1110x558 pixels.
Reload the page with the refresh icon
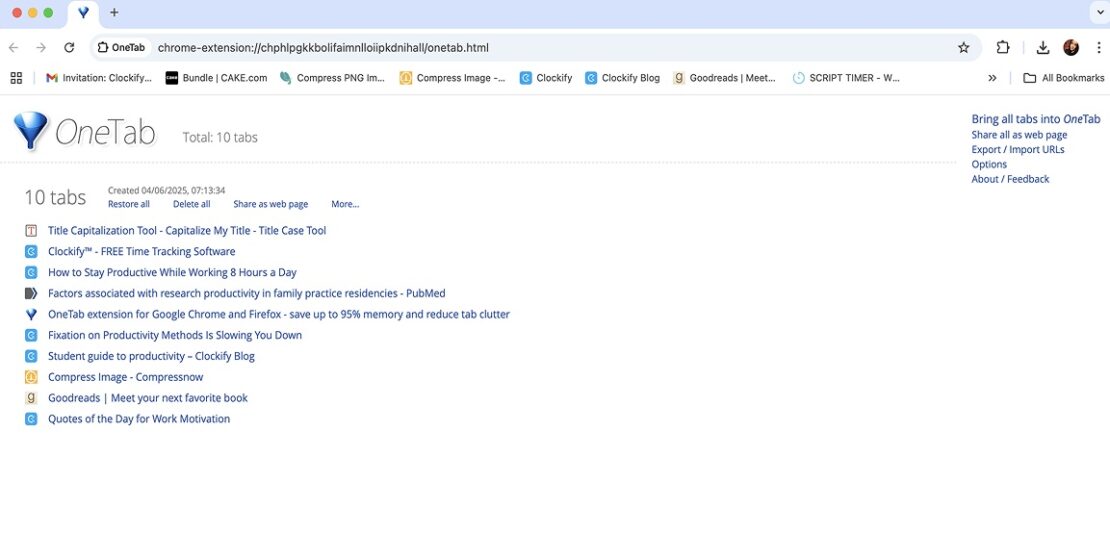69,47
